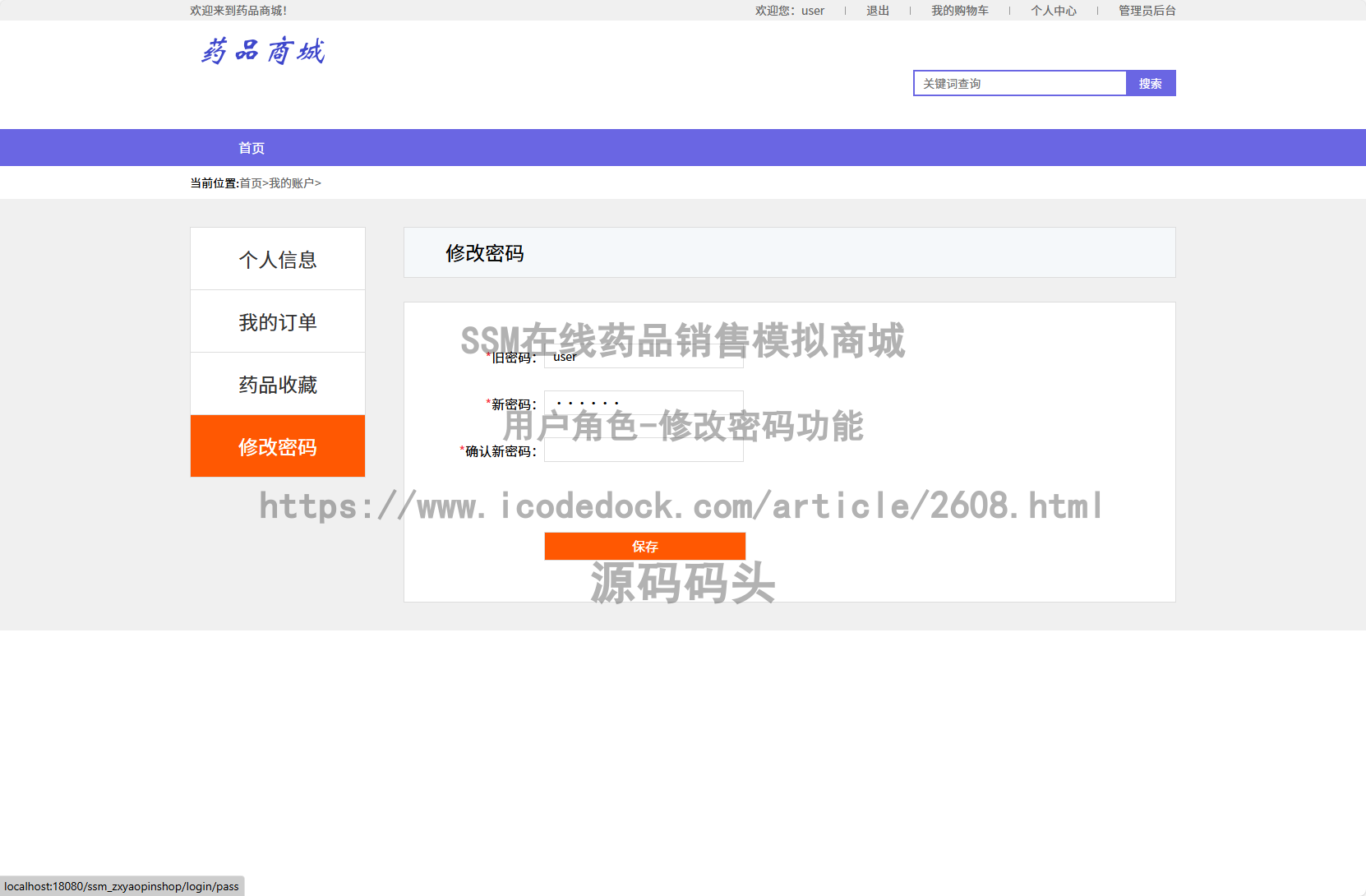Click the username user in top bar
The width and height of the screenshot is (1366, 896).
pos(813,10)
